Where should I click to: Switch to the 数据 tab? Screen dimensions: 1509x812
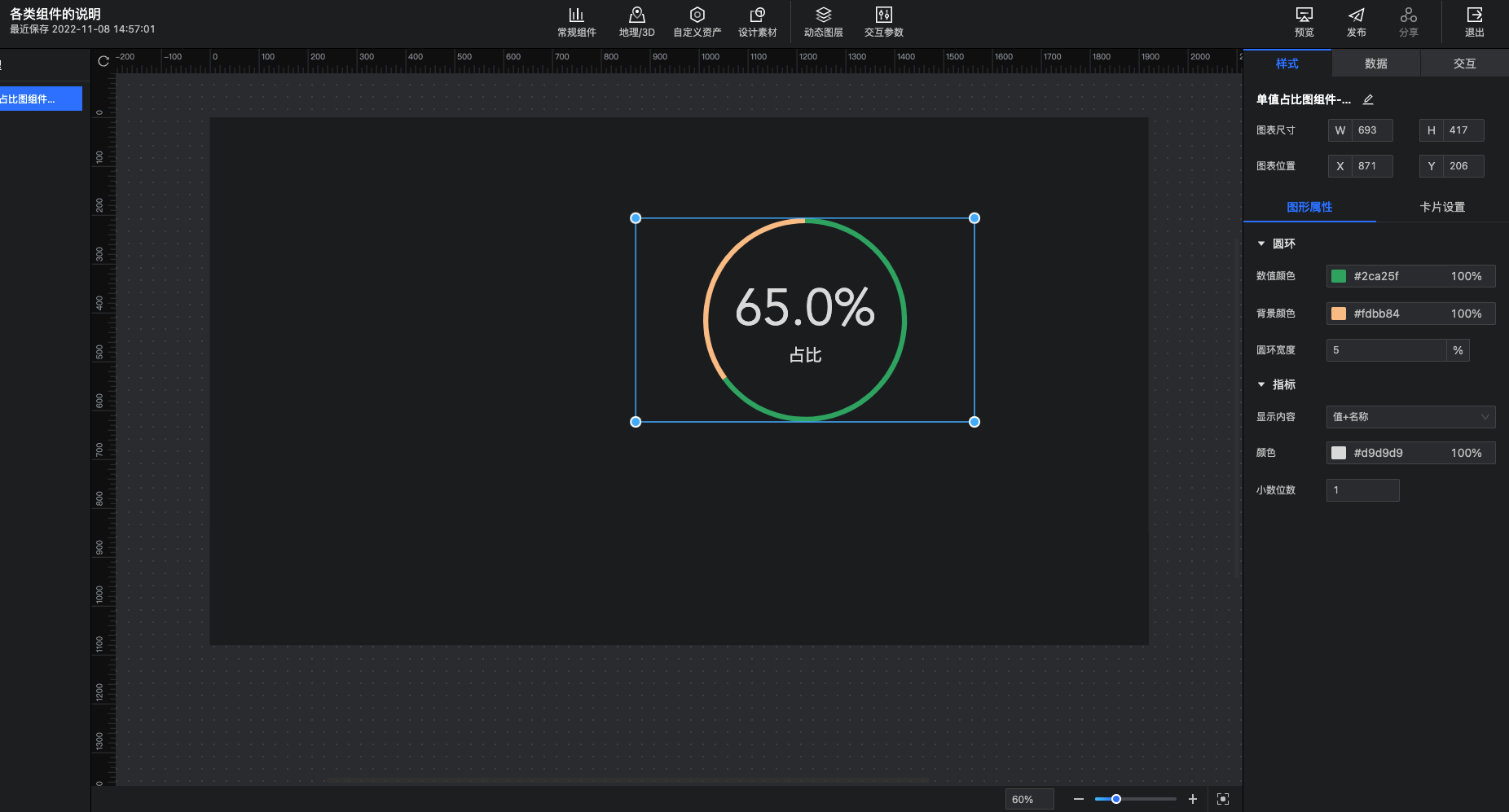(1375, 64)
